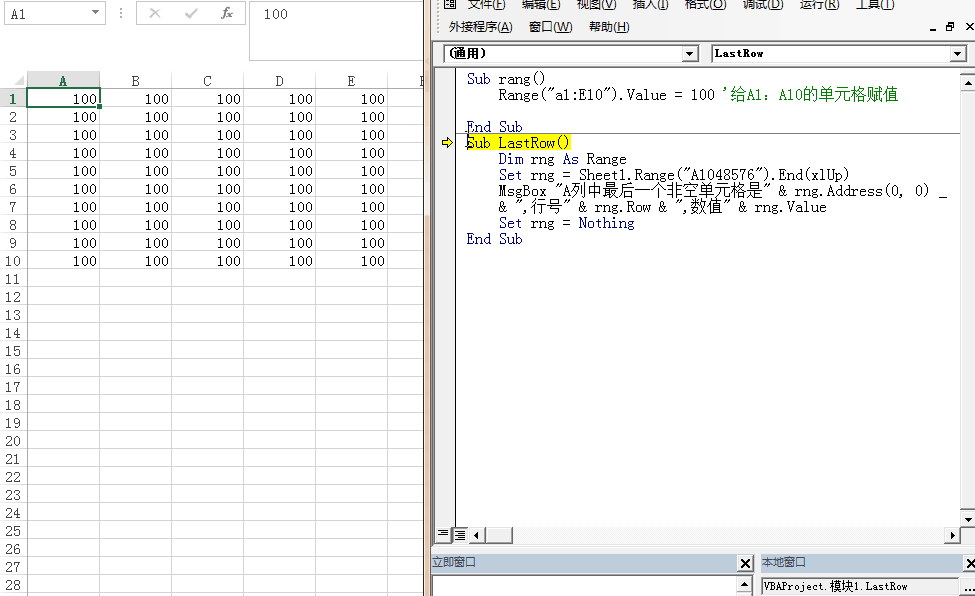975x596 pixels.
Task: Open the 工具(T) menu
Action: (875, 4)
